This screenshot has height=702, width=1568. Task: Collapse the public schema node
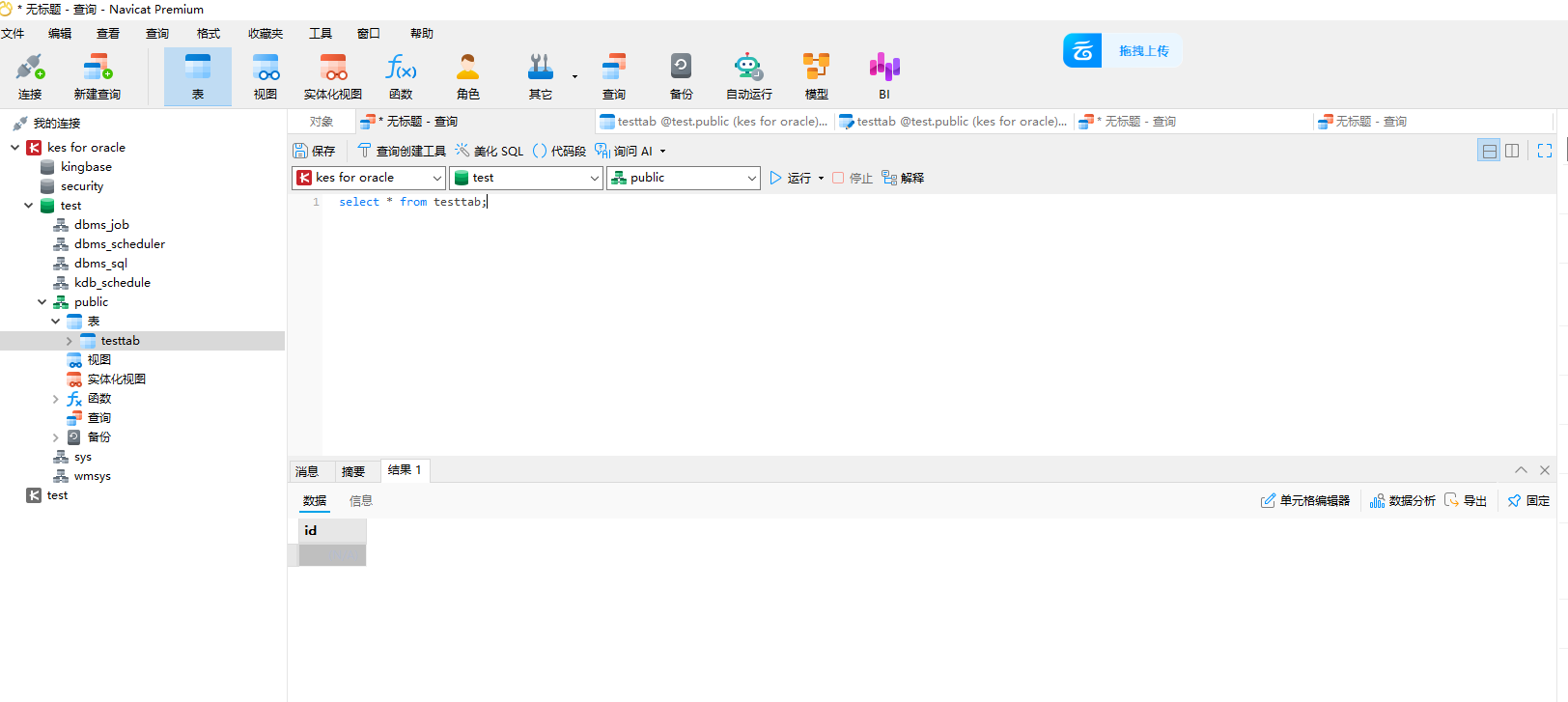(42, 302)
